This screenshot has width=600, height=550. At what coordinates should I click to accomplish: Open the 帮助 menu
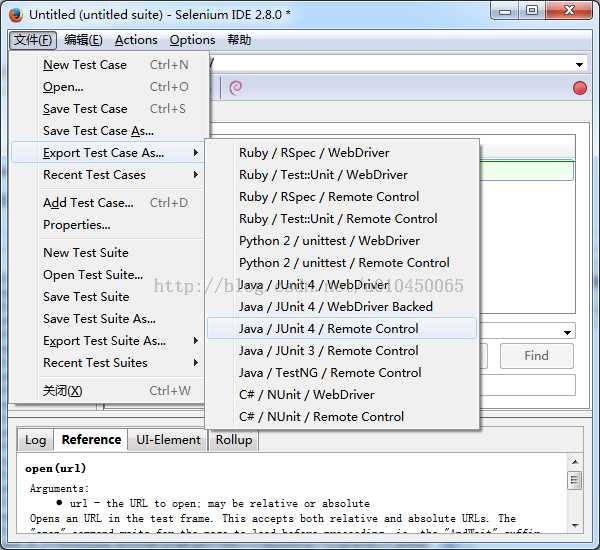[x=239, y=40]
